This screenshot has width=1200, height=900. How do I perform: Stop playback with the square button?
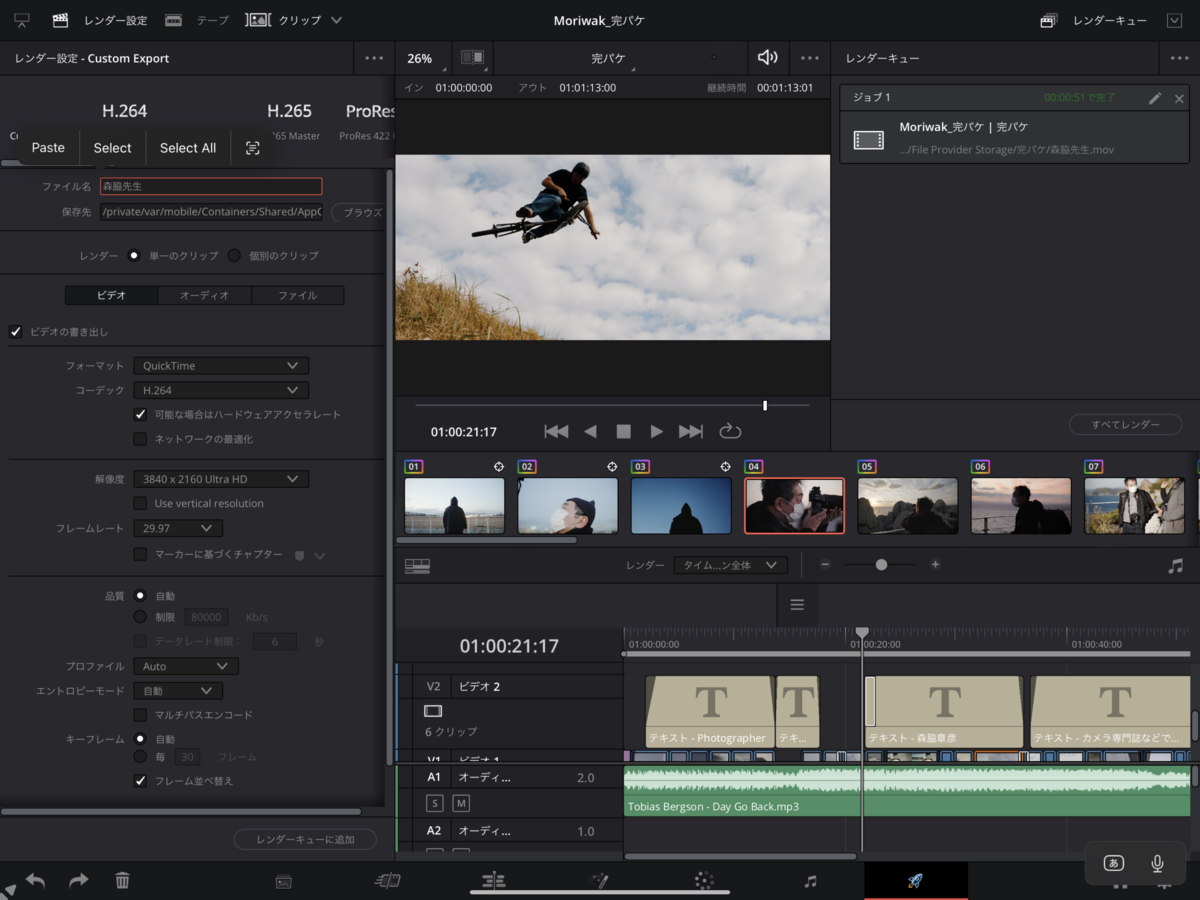pyautogui.click(x=623, y=431)
